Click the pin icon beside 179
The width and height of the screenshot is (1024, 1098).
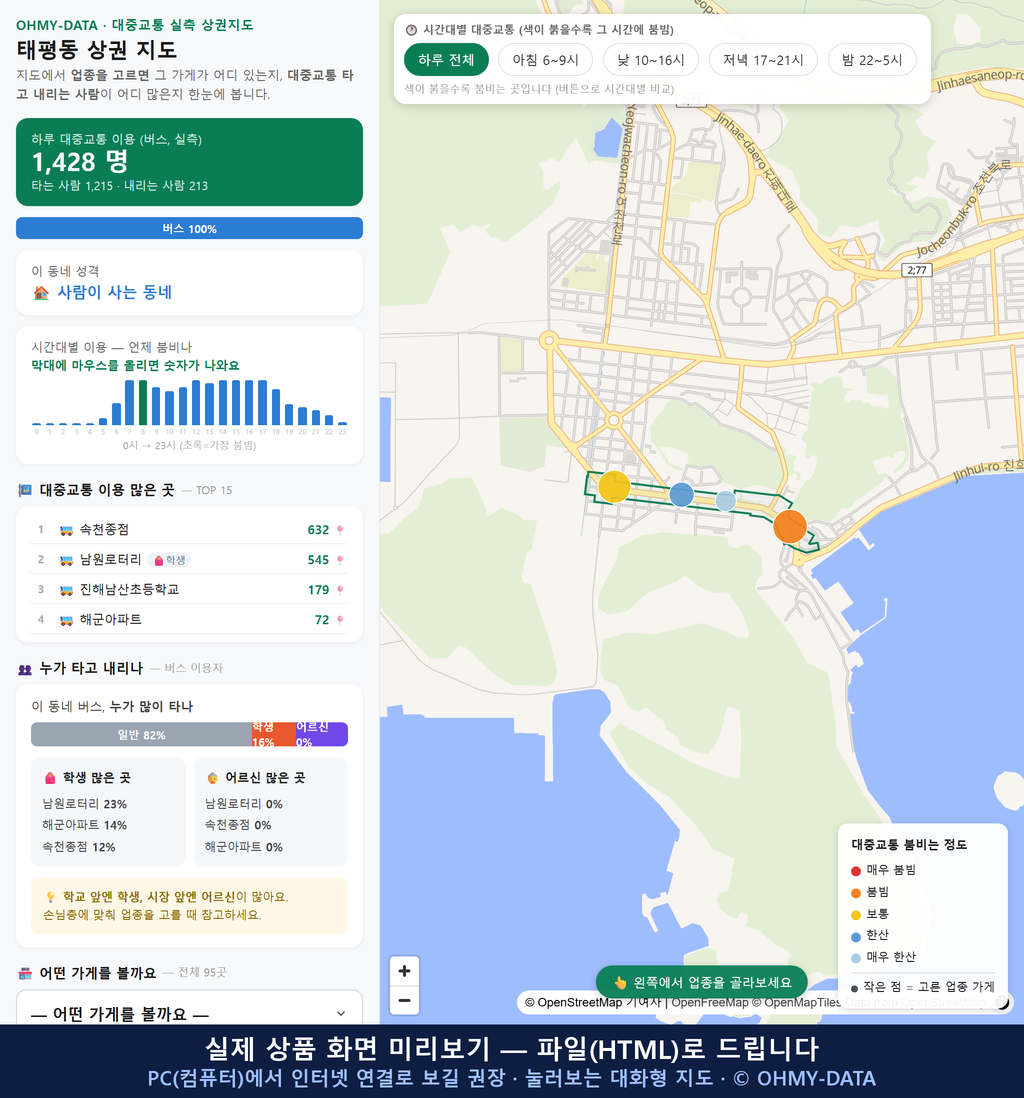click(x=340, y=590)
